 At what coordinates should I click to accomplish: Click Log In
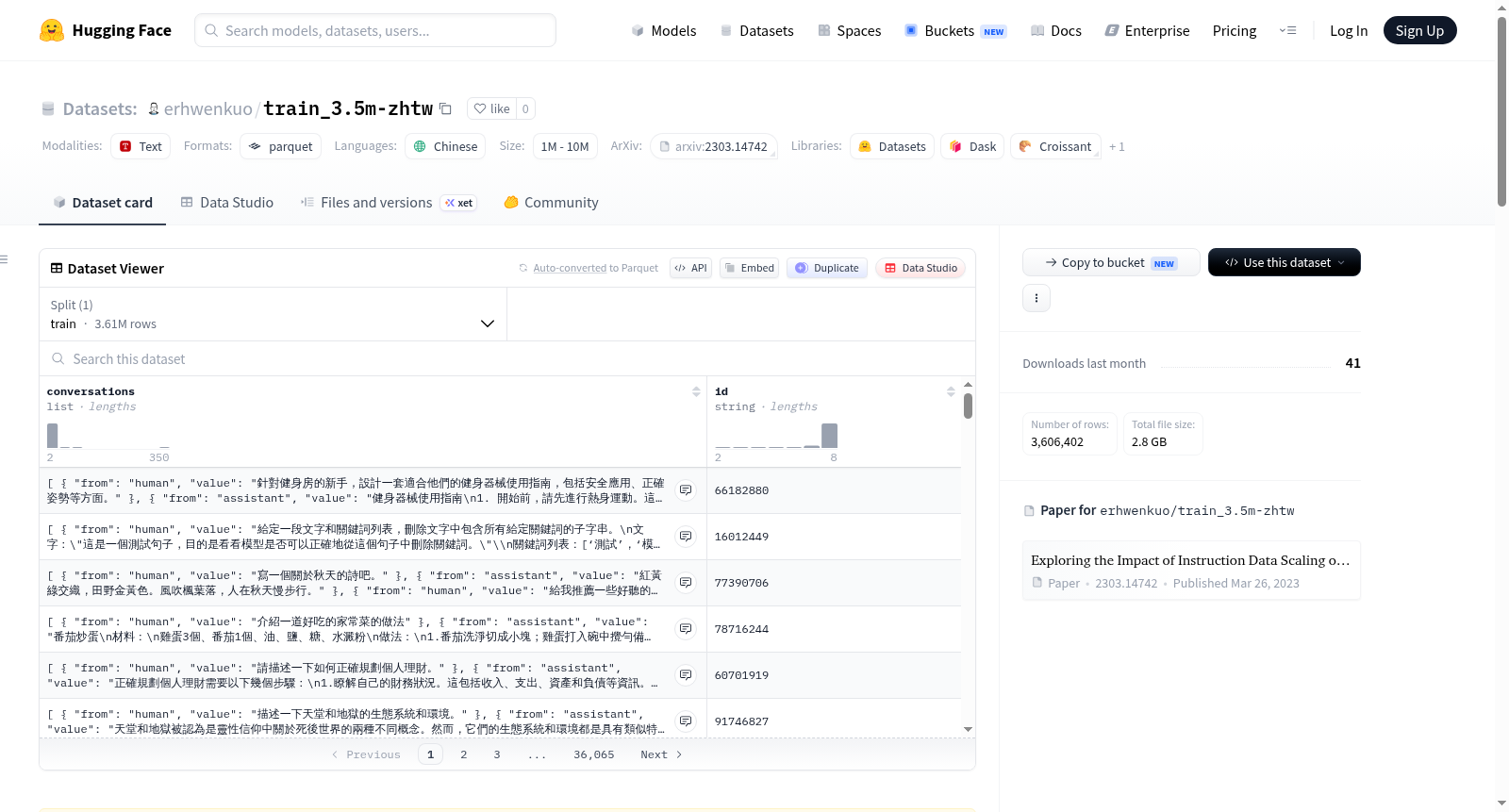coord(1349,30)
